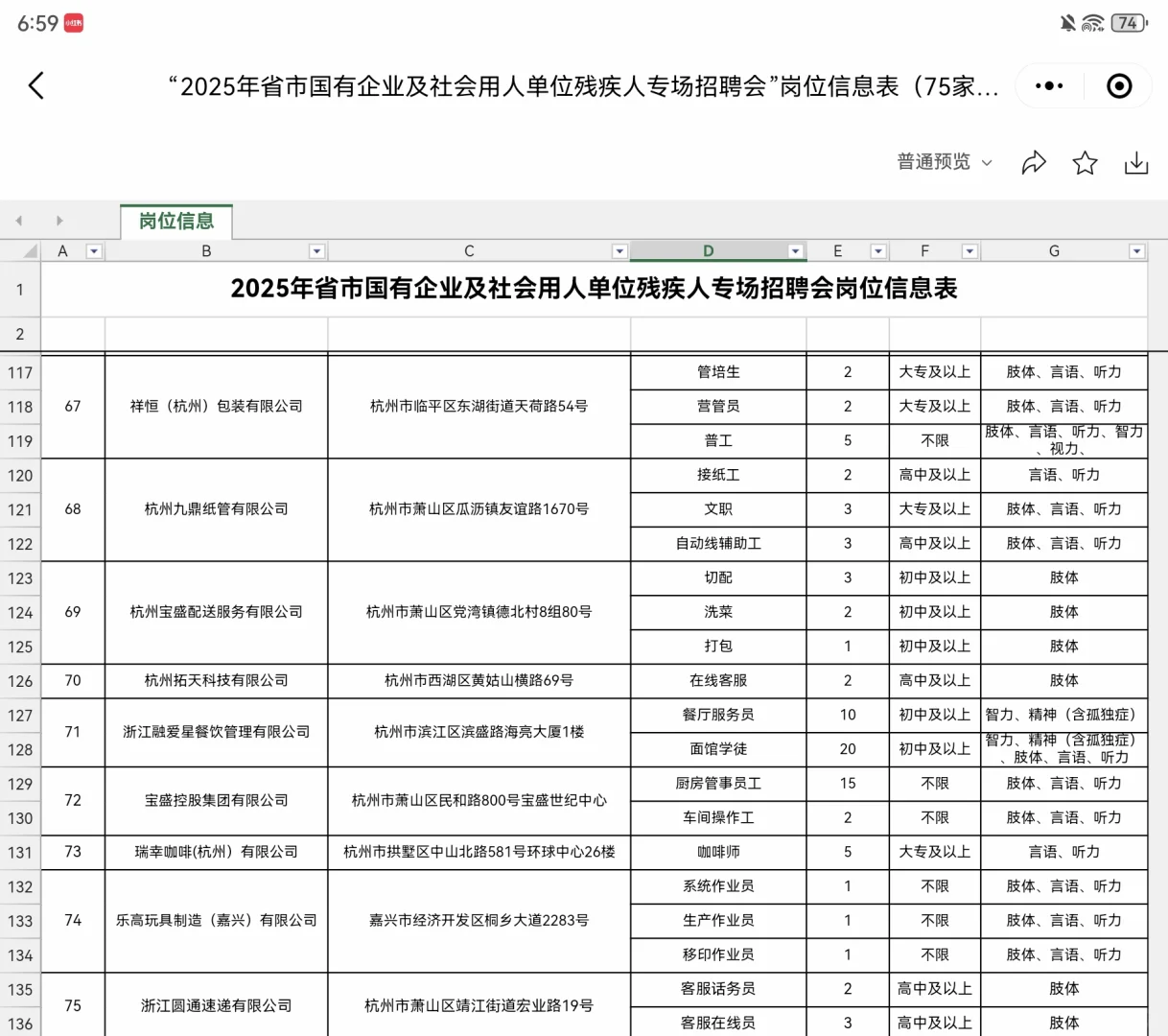Click cell 浙江圆通速递有限公司
Viewport: 1168px width, 1036px height.
point(217,1006)
